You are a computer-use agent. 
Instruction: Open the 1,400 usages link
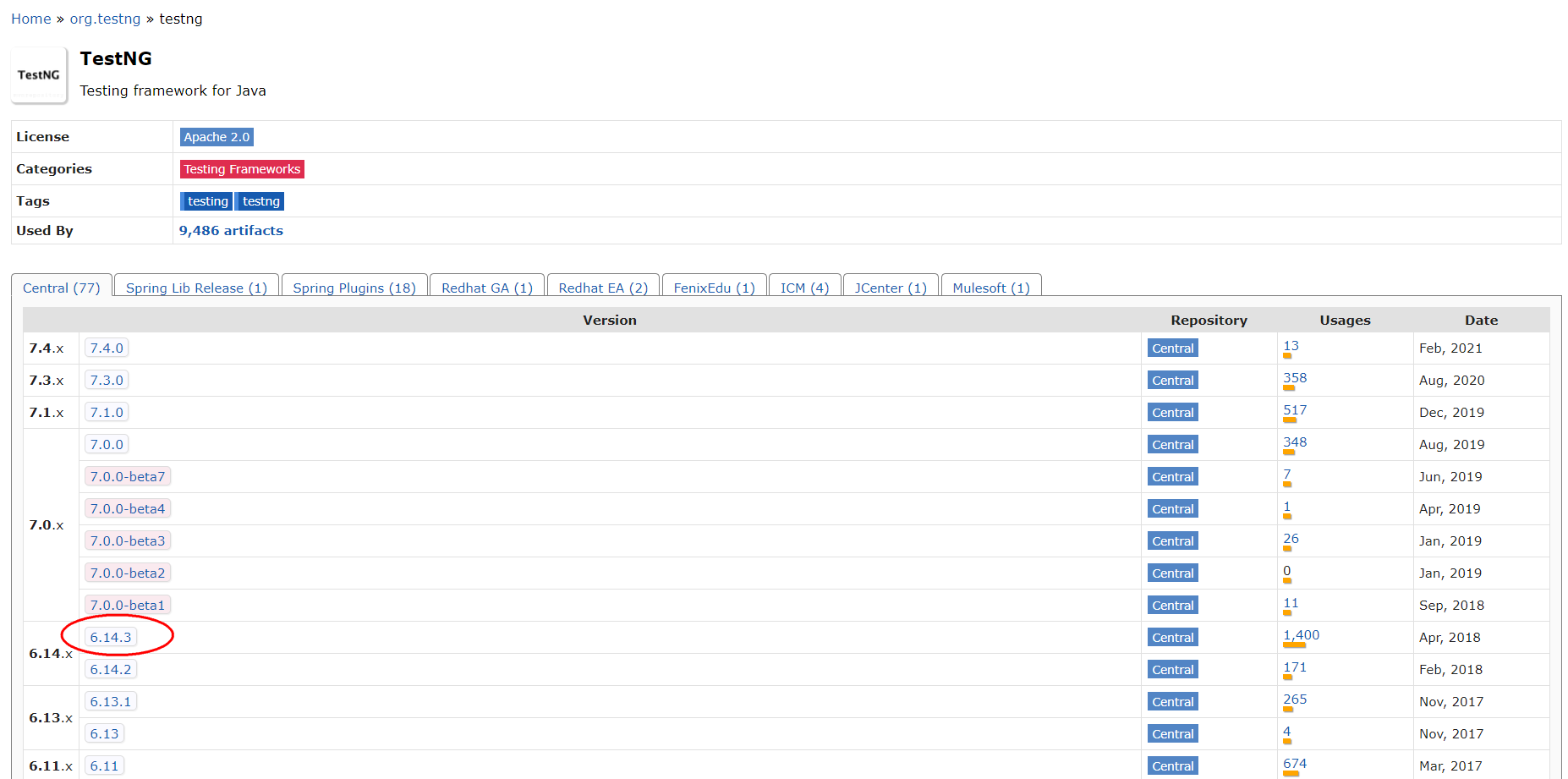point(1301,635)
